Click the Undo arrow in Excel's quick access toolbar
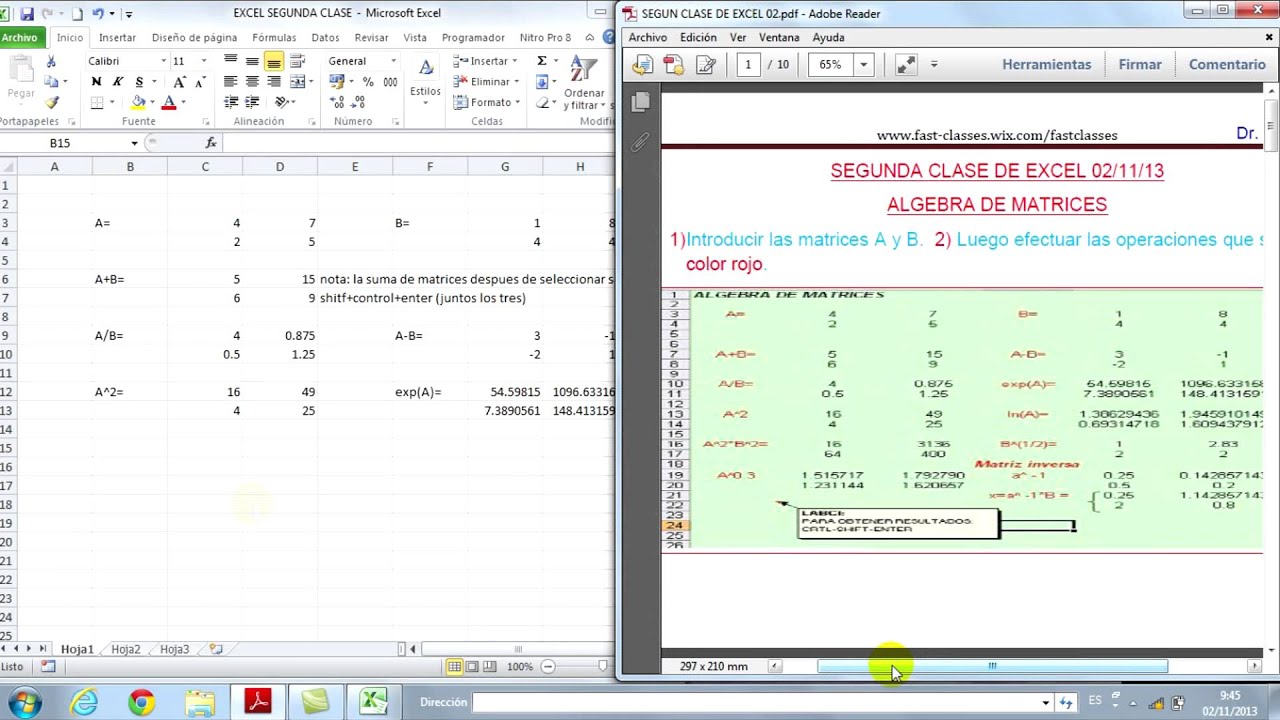The image size is (1280, 720). click(x=98, y=14)
